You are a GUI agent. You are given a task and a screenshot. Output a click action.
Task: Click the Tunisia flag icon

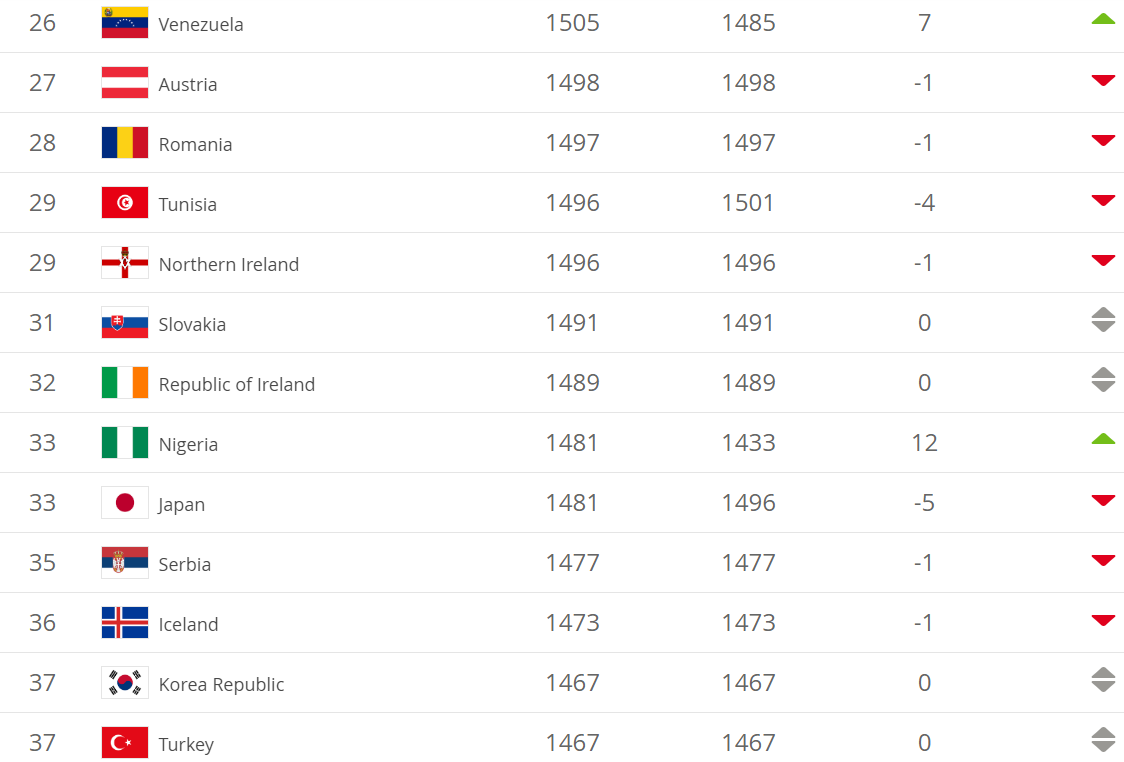125,203
